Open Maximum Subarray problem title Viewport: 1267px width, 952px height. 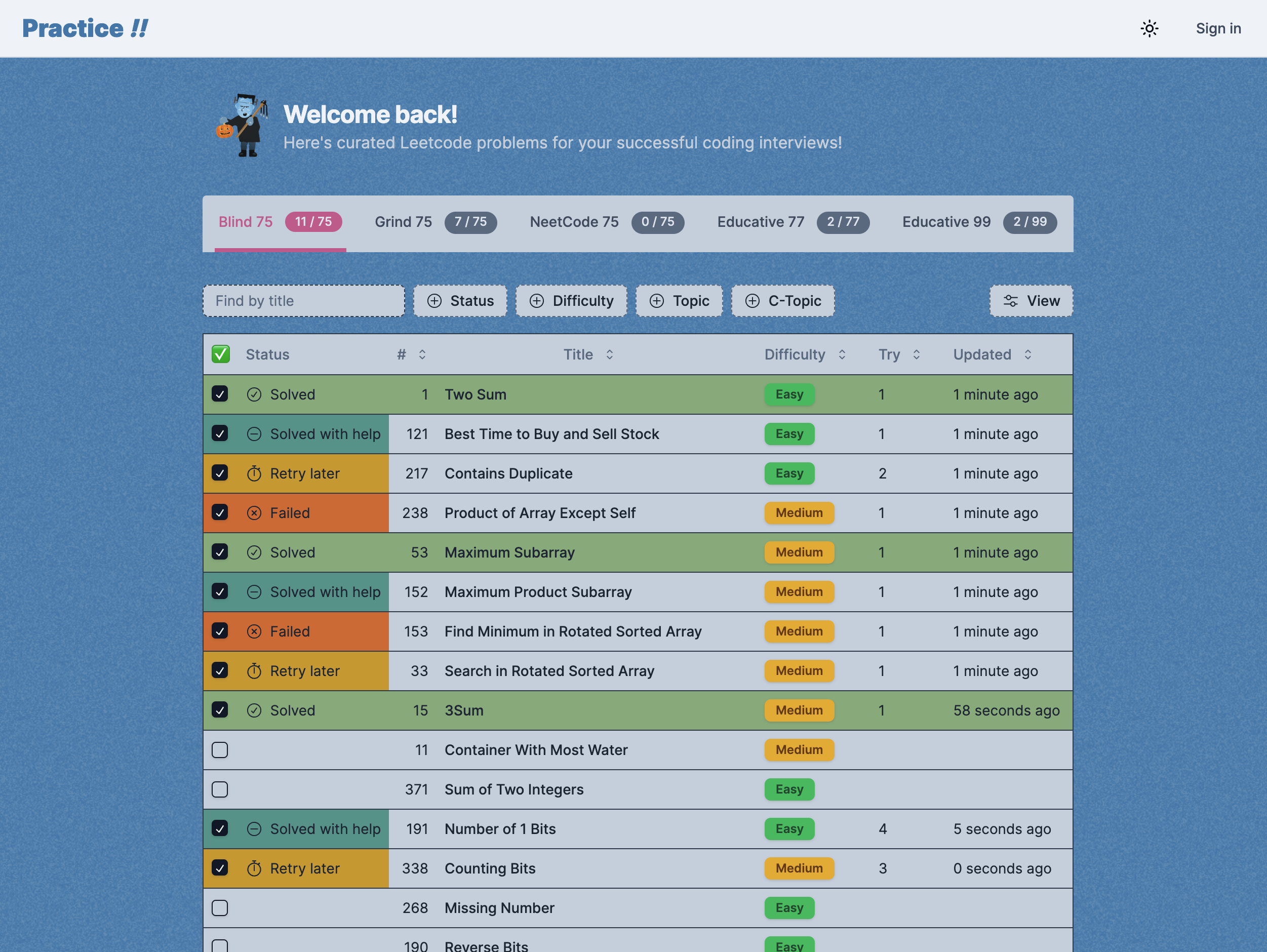[509, 553]
